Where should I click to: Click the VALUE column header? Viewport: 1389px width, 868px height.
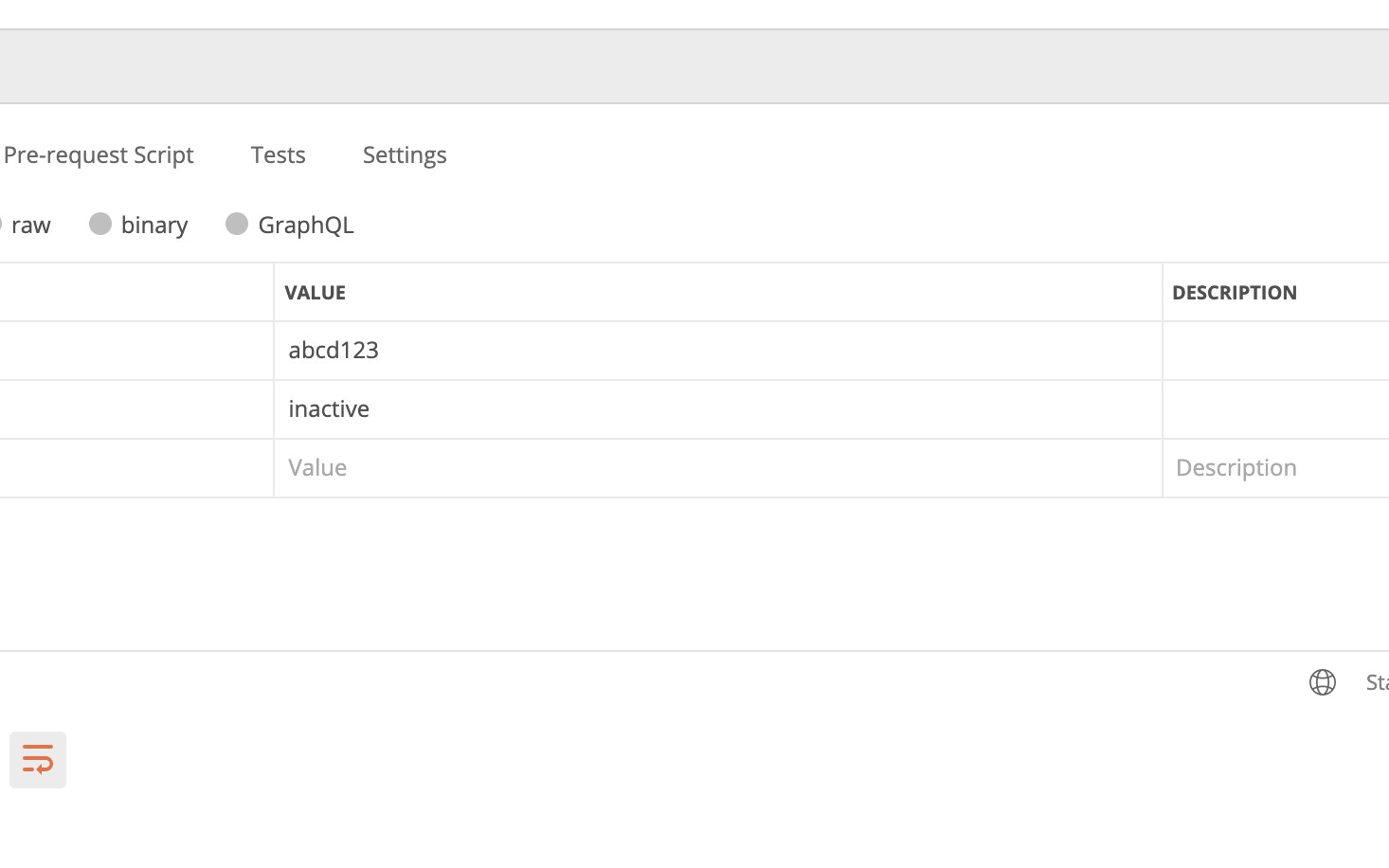[315, 292]
